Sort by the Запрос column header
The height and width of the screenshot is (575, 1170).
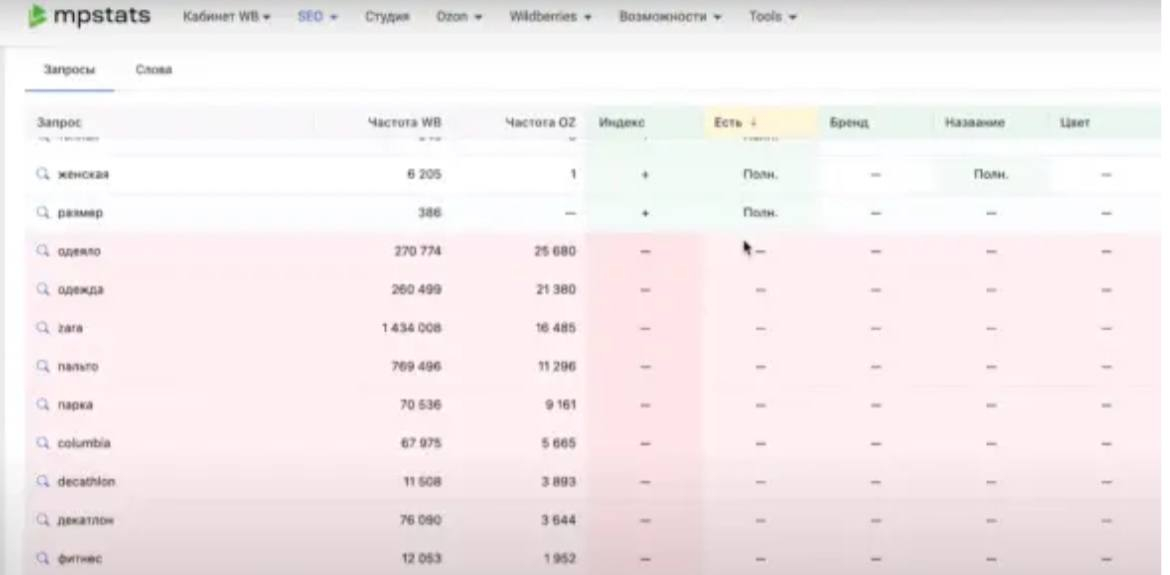point(59,122)
